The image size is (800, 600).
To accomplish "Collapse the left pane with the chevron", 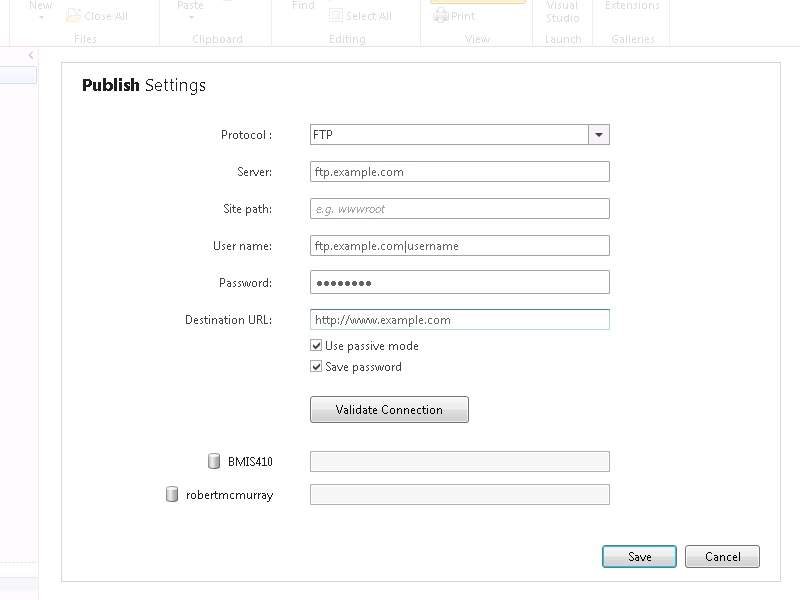I will pyautogui.click(x=31, y=55).
